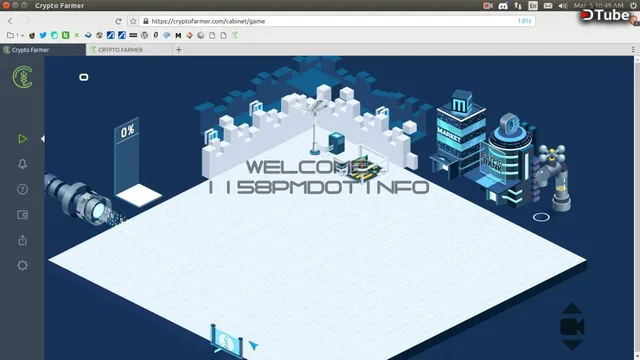
Task: Click the info signboard on the field
Action: (x=226, y=341)
